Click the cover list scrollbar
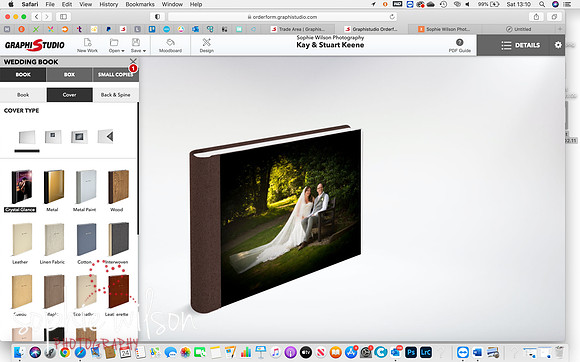Viewport: 580px width, 362px height. [x=138, y=168]
